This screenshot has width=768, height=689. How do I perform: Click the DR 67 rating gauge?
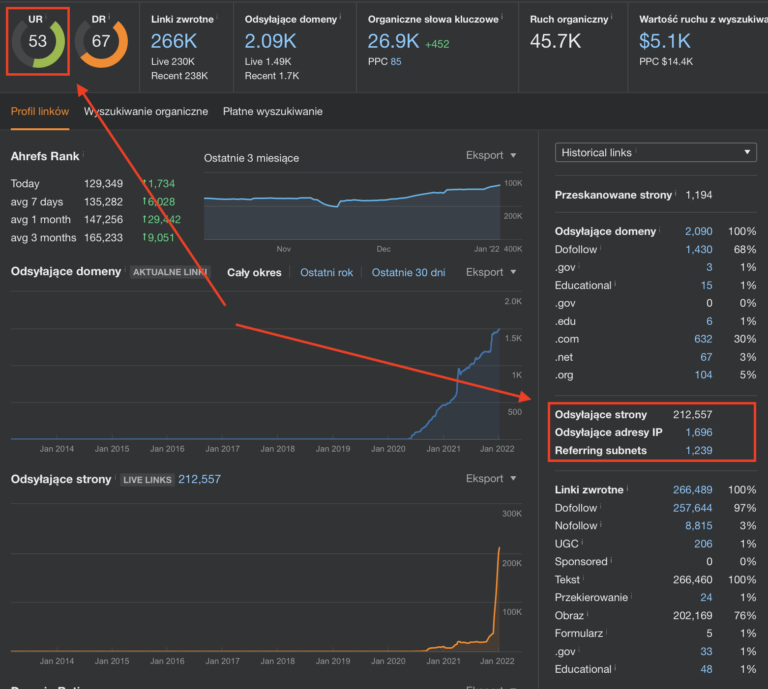click(101, 42)
